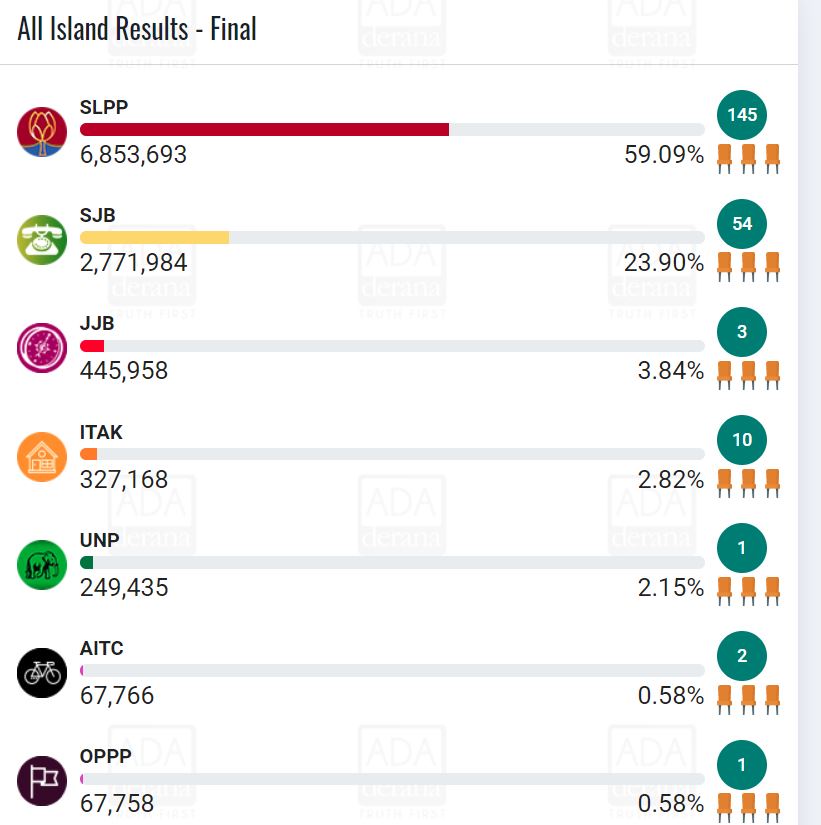Click the JJB vote count 445,958
The image size is (821, 825).
coord(124,371)
